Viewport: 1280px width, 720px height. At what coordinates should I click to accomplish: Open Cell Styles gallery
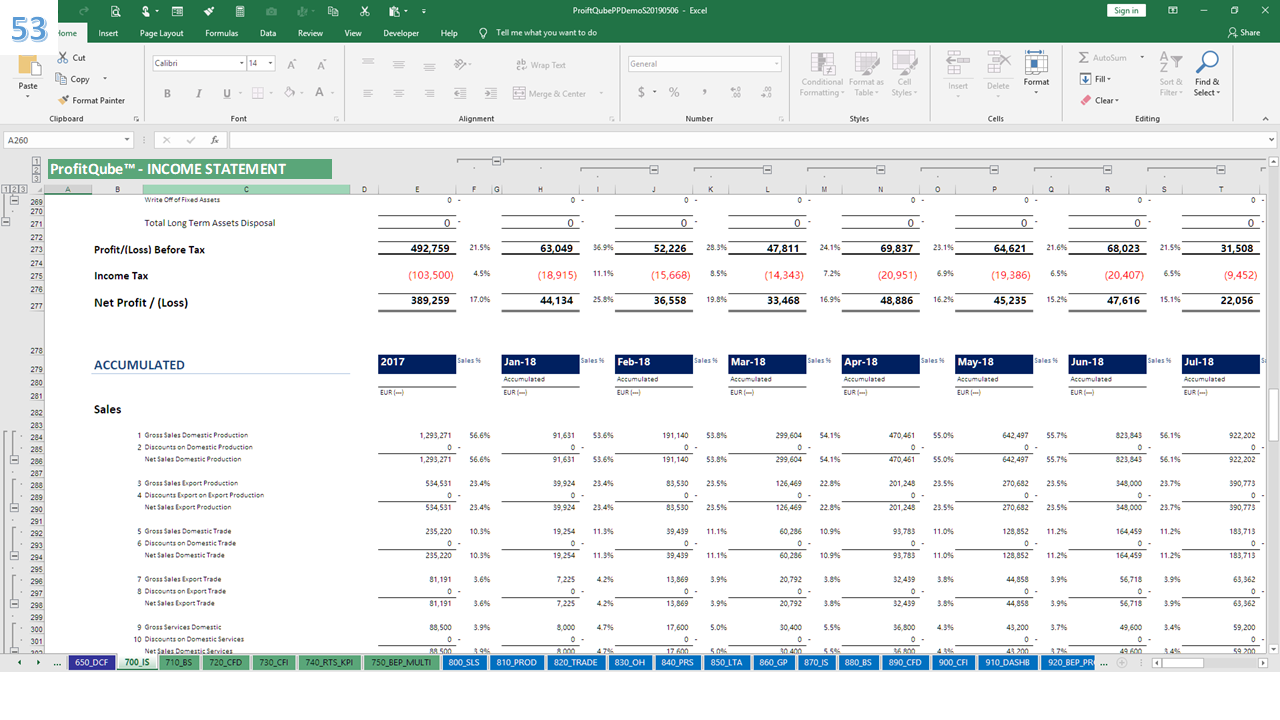pyautogui.click(x=904, y=74)
